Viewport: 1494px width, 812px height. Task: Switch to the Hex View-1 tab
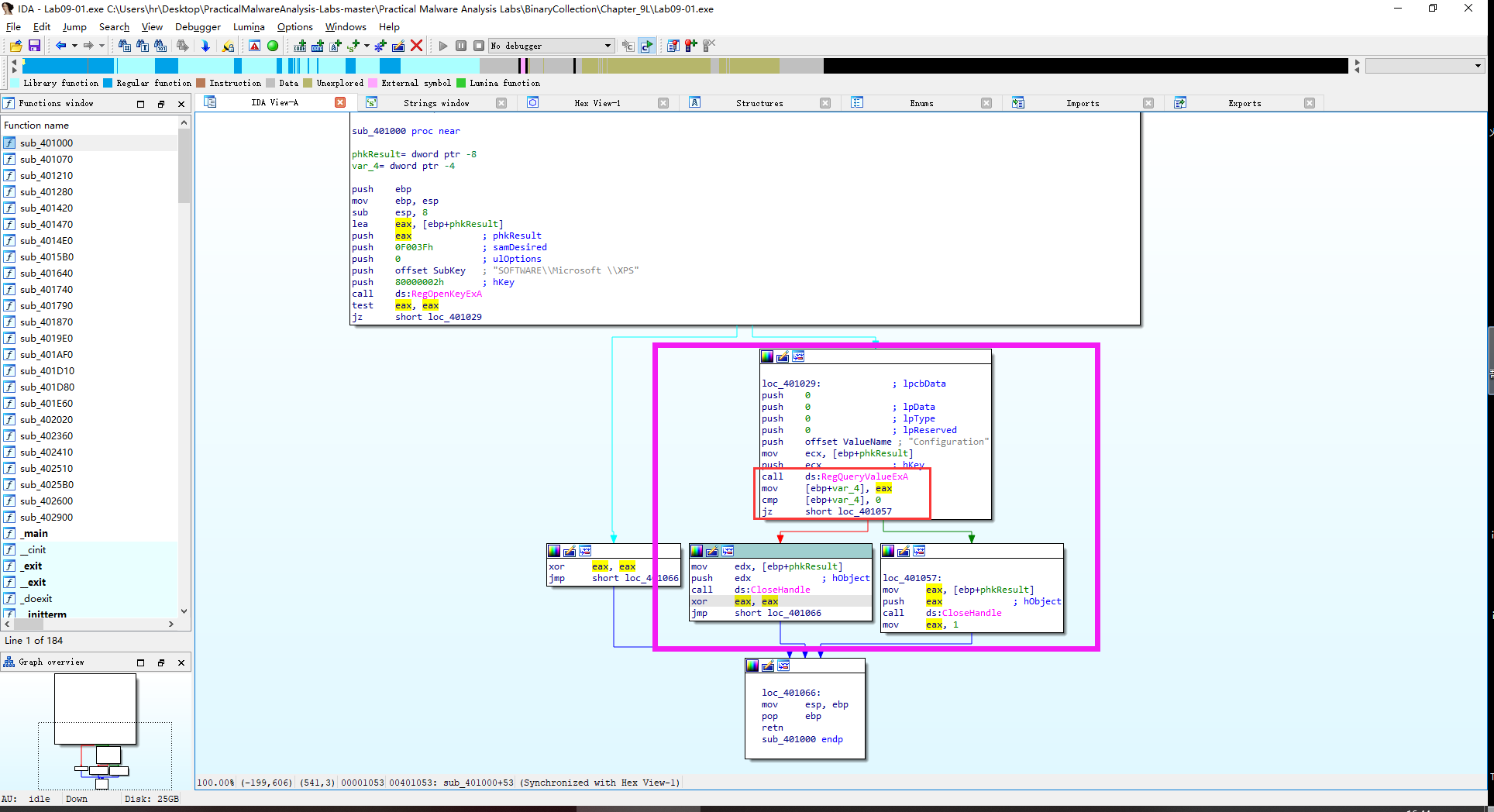click(x=597, y=103)
